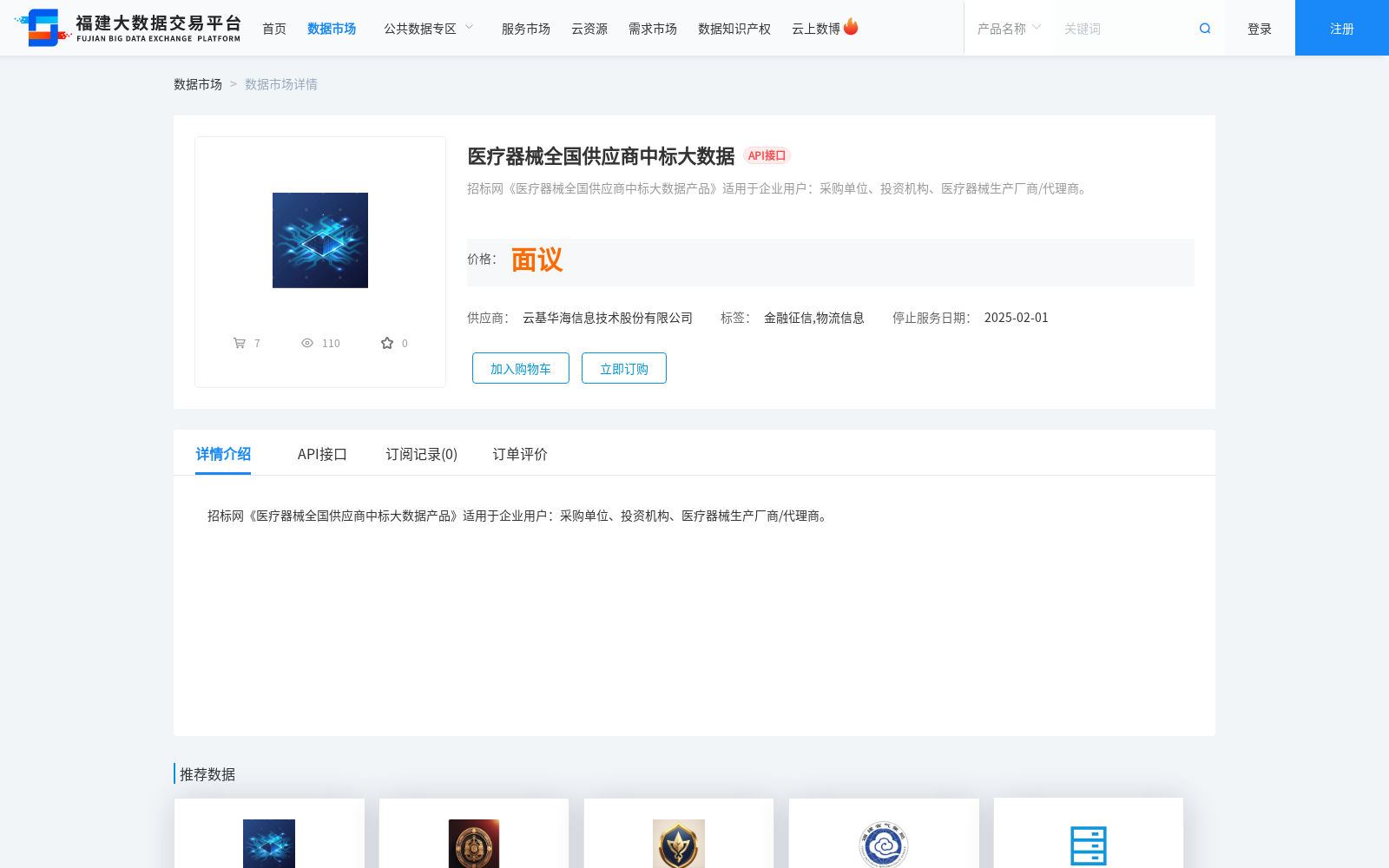Click the 数据市场详情 breadcrumb
Image resolution: width=1389 pixels, height=868 pixels.
click(281, 84)
